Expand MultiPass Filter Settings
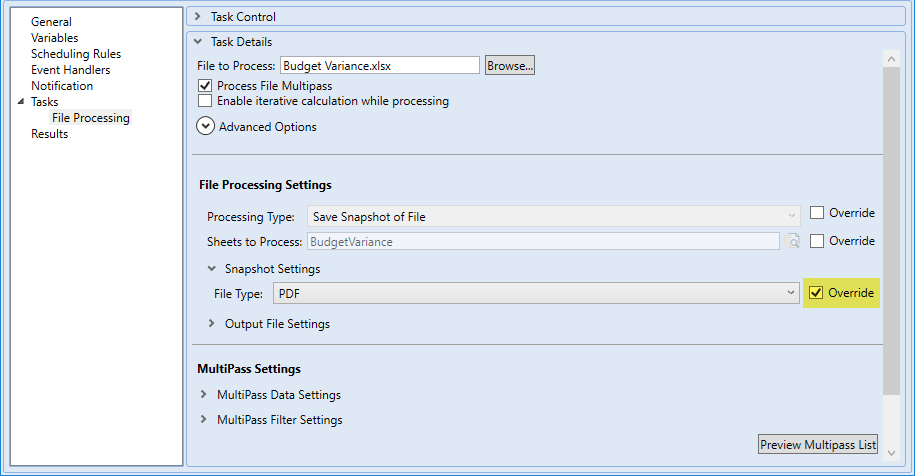This screenshot has width=915, height=476. [x=204, y=420]
